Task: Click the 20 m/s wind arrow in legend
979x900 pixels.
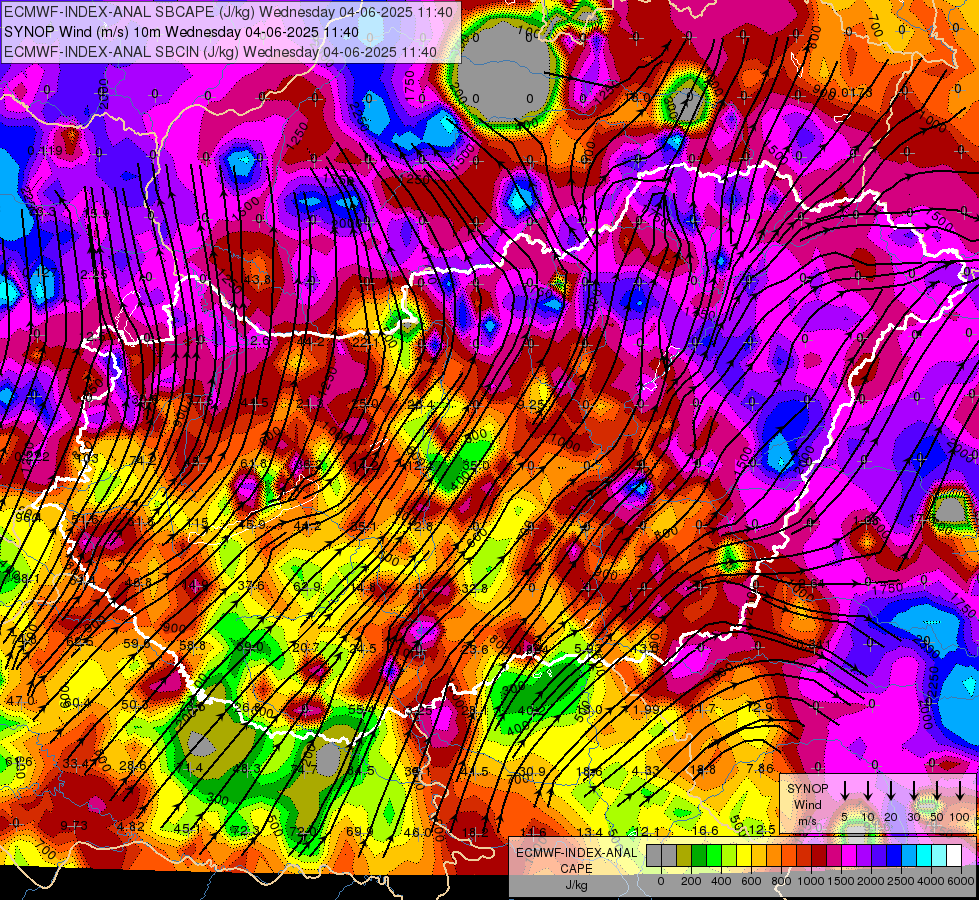Action: 890,790
